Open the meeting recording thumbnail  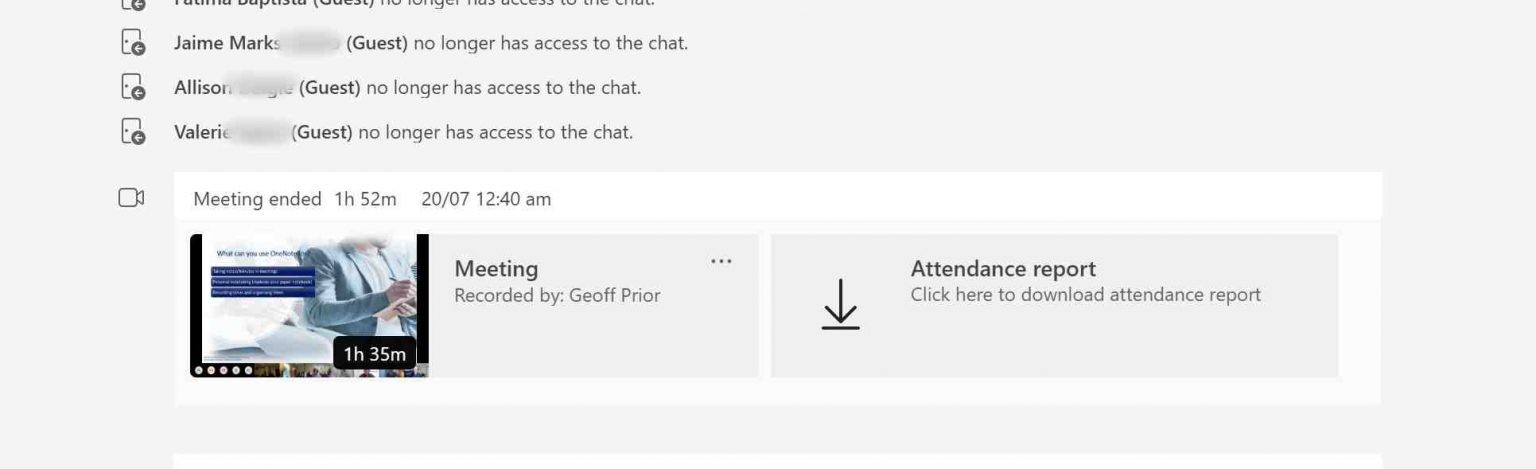(x=310, y=305)
